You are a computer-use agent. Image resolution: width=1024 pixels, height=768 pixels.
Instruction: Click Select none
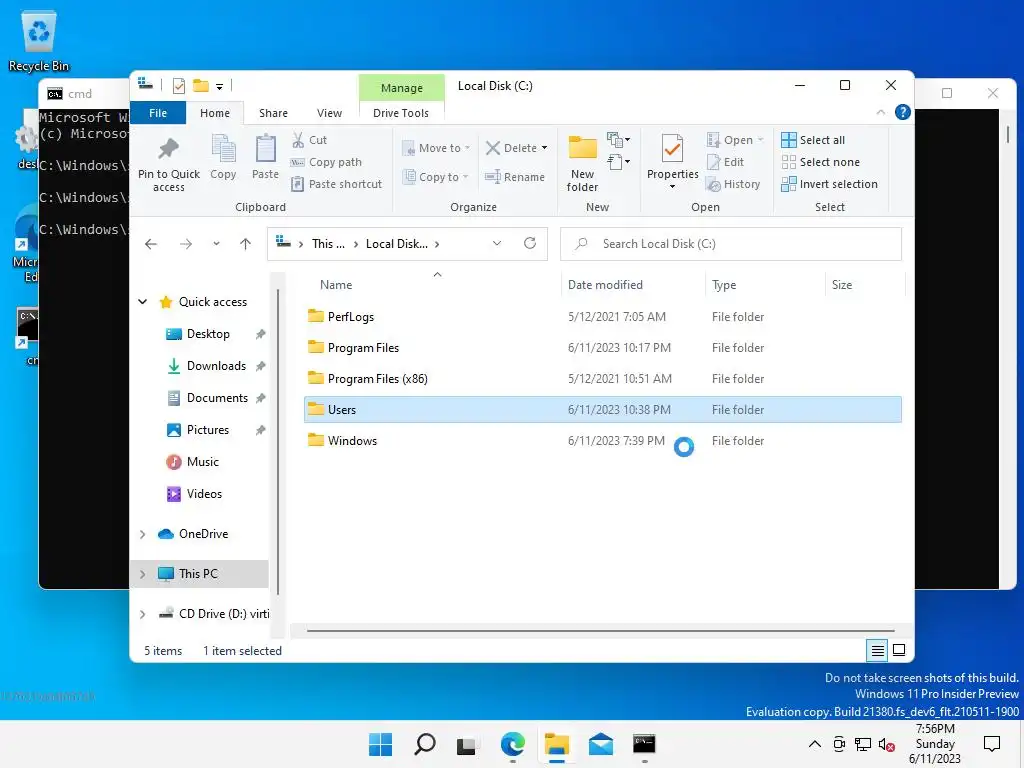pyautogui.click(x=820, y=162)
